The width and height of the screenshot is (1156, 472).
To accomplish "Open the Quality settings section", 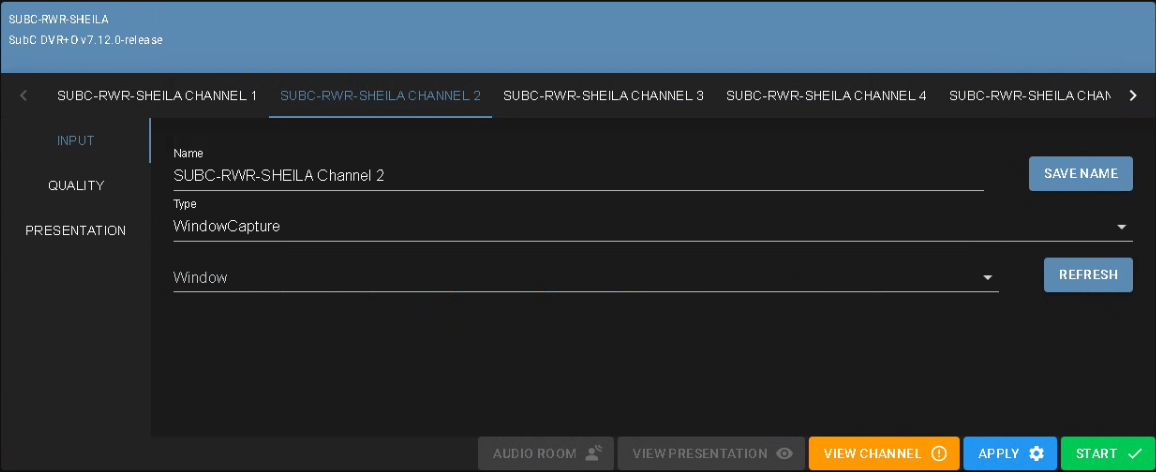I will click(x=76, y=186).
